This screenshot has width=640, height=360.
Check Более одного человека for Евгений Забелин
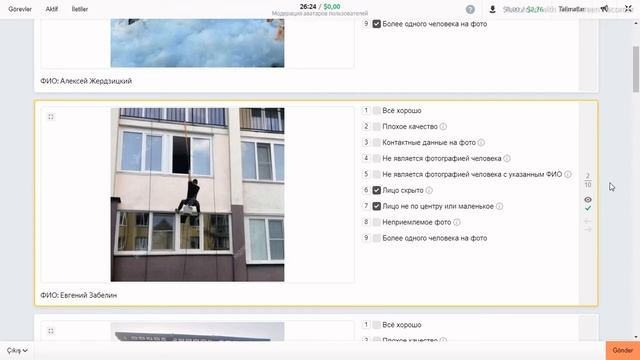tap(377, 238)
